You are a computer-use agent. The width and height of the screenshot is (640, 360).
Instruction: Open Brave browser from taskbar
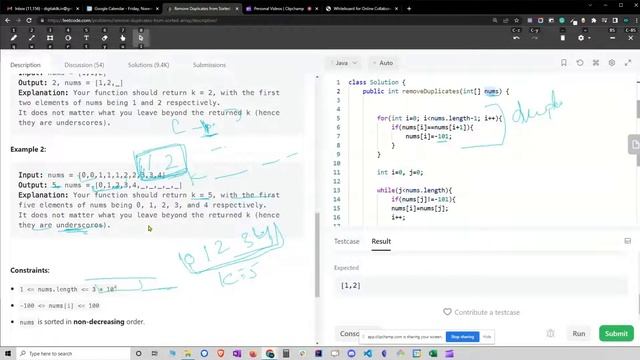click(x=220, y=353)
